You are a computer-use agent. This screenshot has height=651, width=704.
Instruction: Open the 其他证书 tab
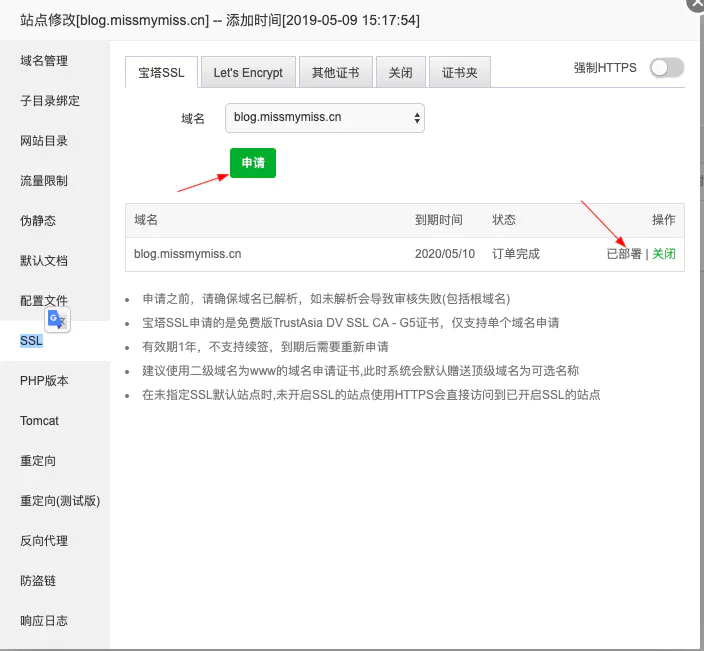[335, 72]
